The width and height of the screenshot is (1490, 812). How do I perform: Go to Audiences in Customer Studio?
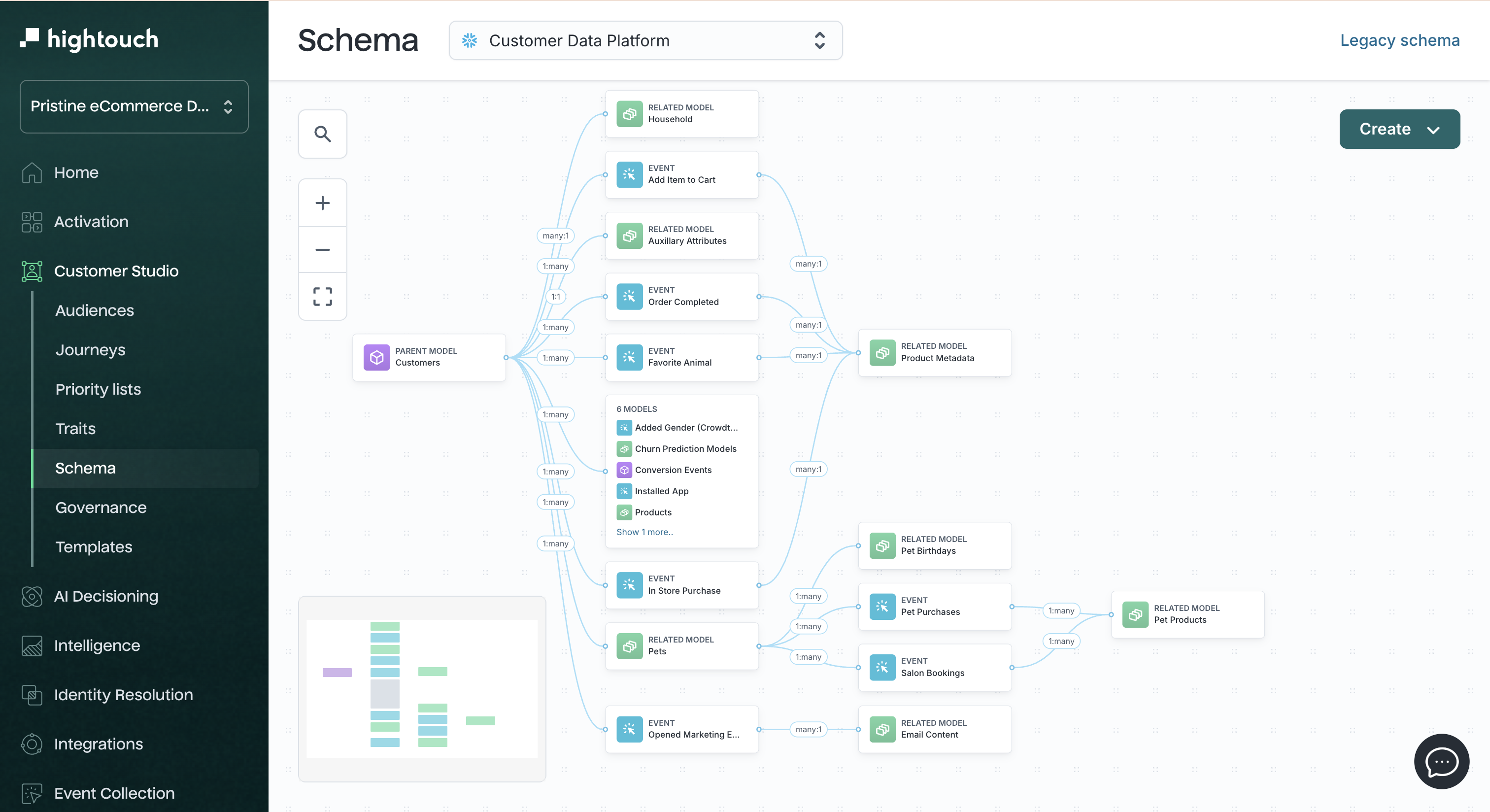(94, 310)
